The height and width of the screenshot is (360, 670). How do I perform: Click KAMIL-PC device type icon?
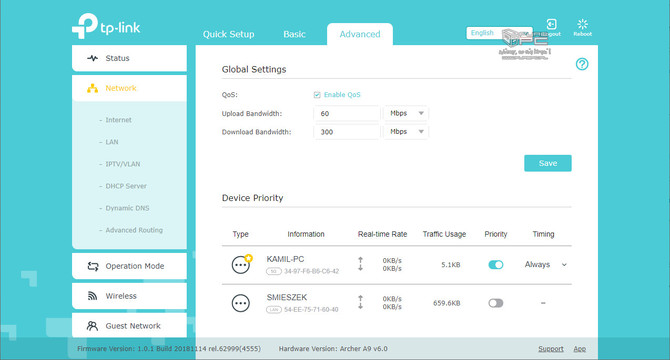coord(241,264)
